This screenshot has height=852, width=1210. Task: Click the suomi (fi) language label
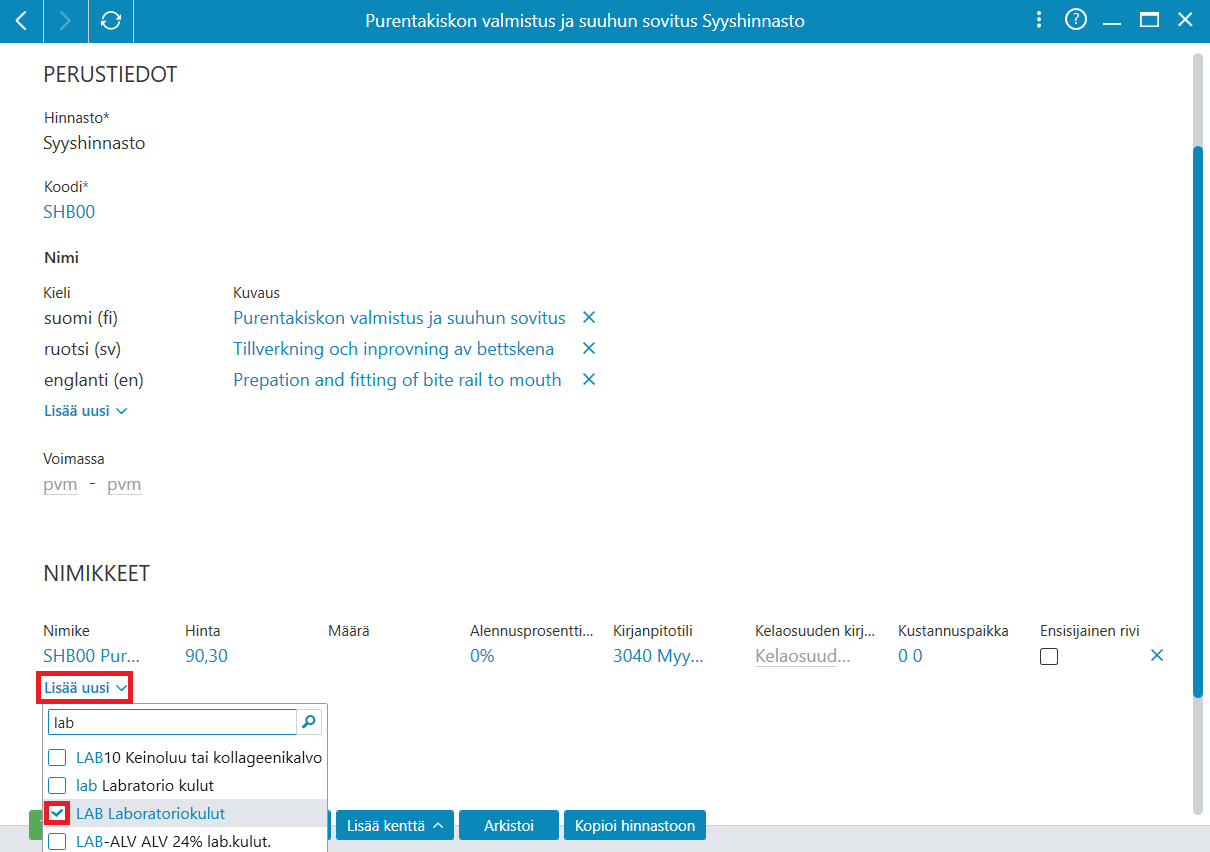pyautogui.click(x=81, y=318)
